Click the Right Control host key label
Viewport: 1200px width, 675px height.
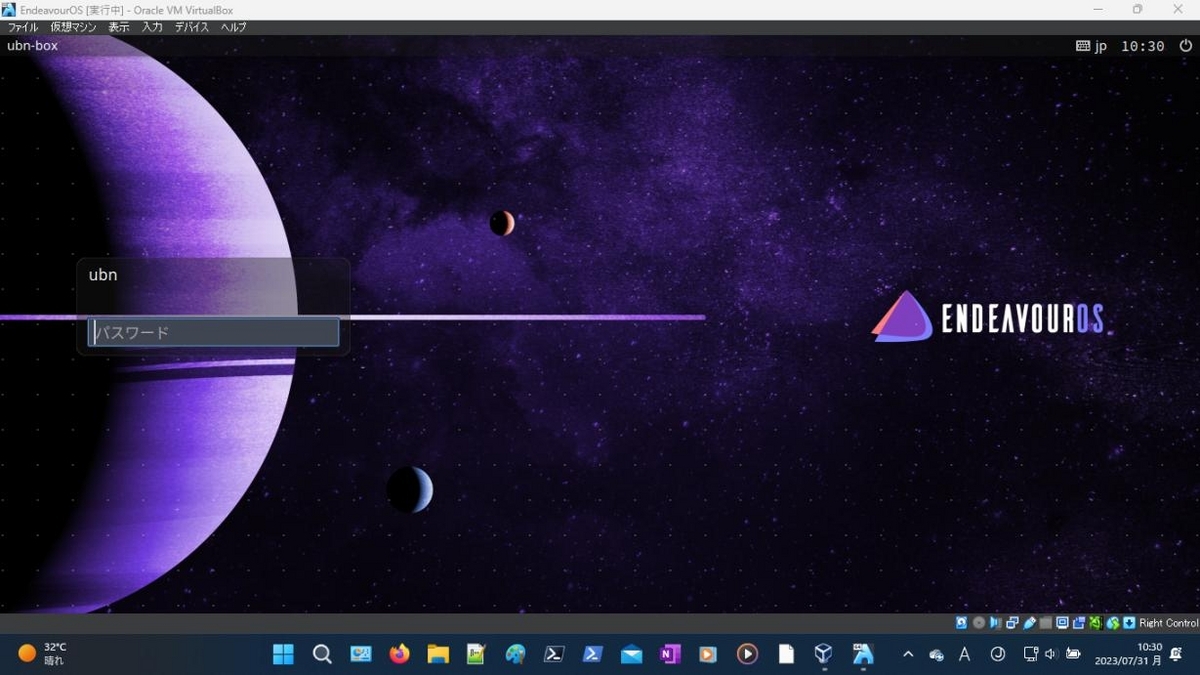[x=1168, y=622]
